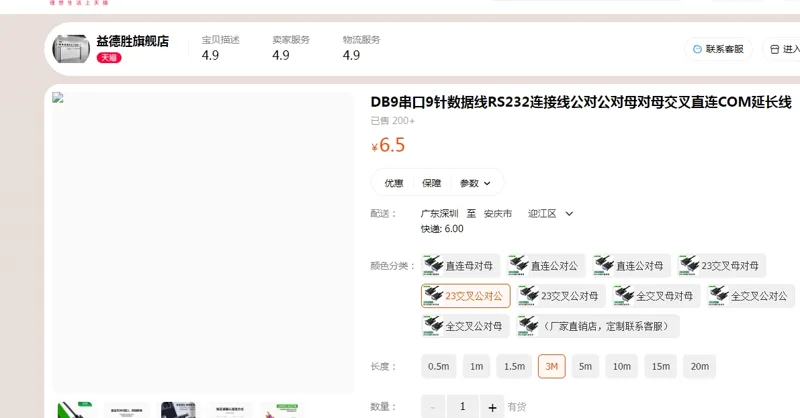The height and width of the screenshot is (418, 800).
Task: Choose 0.5m length
Action: [439, 366]
